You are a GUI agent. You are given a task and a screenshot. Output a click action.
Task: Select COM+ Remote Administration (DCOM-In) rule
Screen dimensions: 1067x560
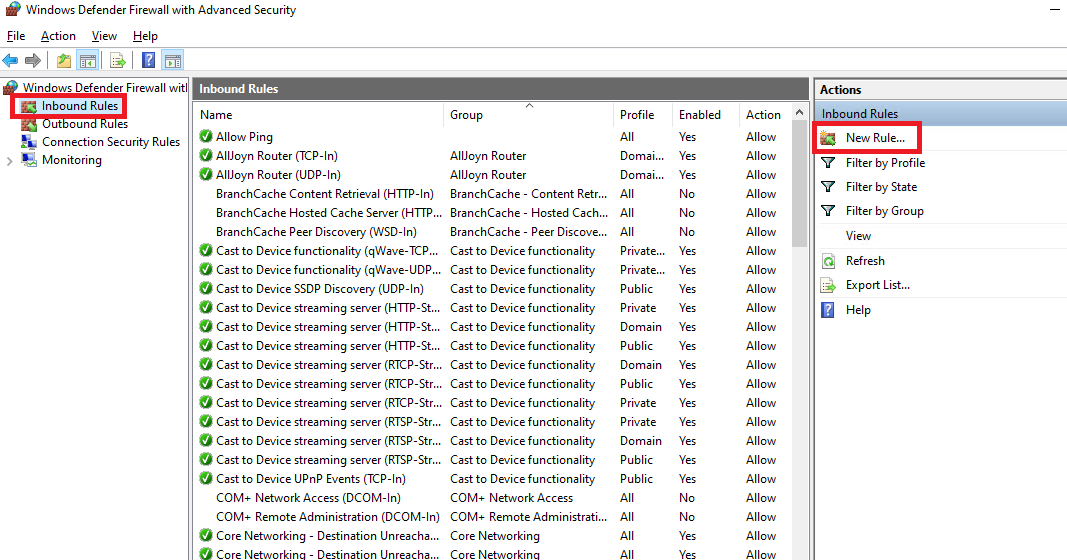tap(328, 517)
